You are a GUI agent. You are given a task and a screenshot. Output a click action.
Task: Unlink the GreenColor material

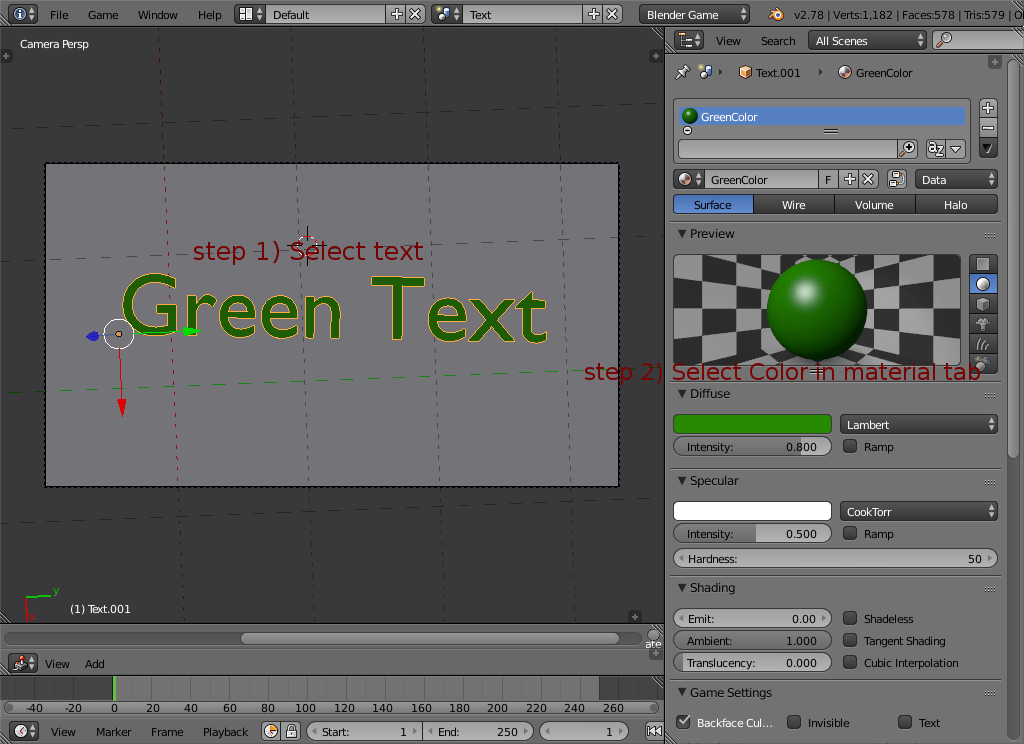(x=867, y=179)
